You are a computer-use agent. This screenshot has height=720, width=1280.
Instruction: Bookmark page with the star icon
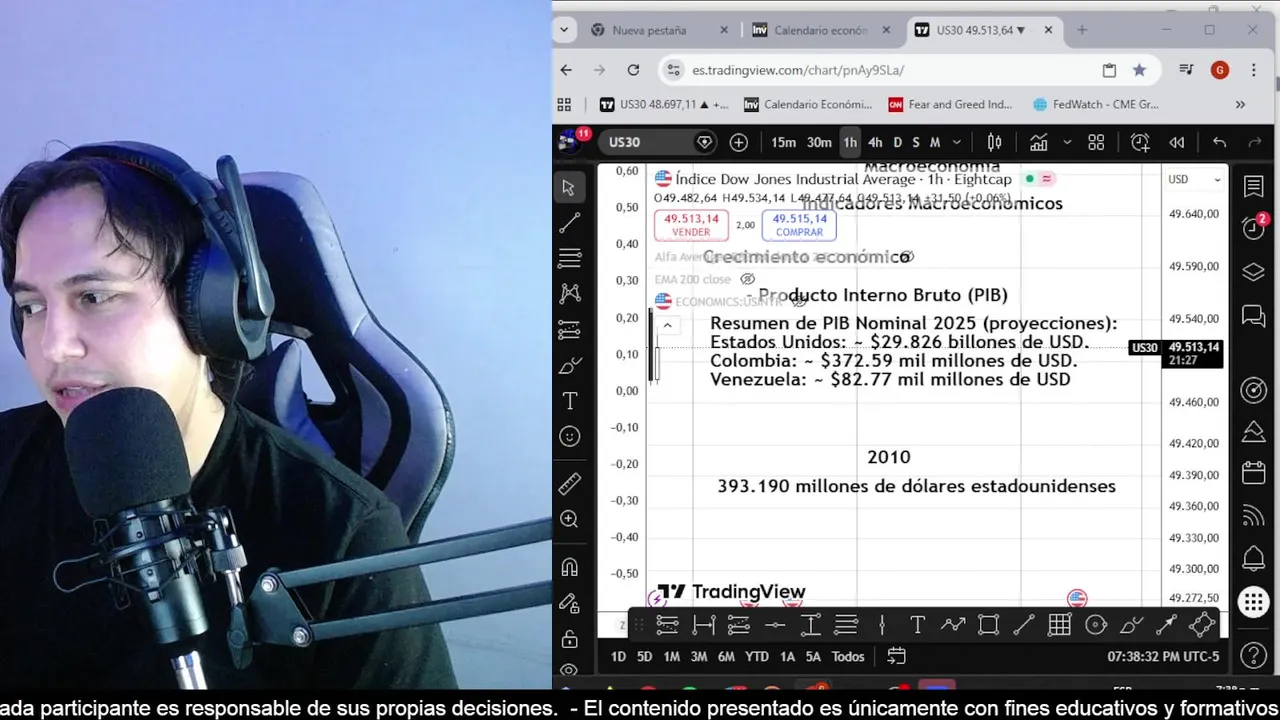pos(1139,70)
